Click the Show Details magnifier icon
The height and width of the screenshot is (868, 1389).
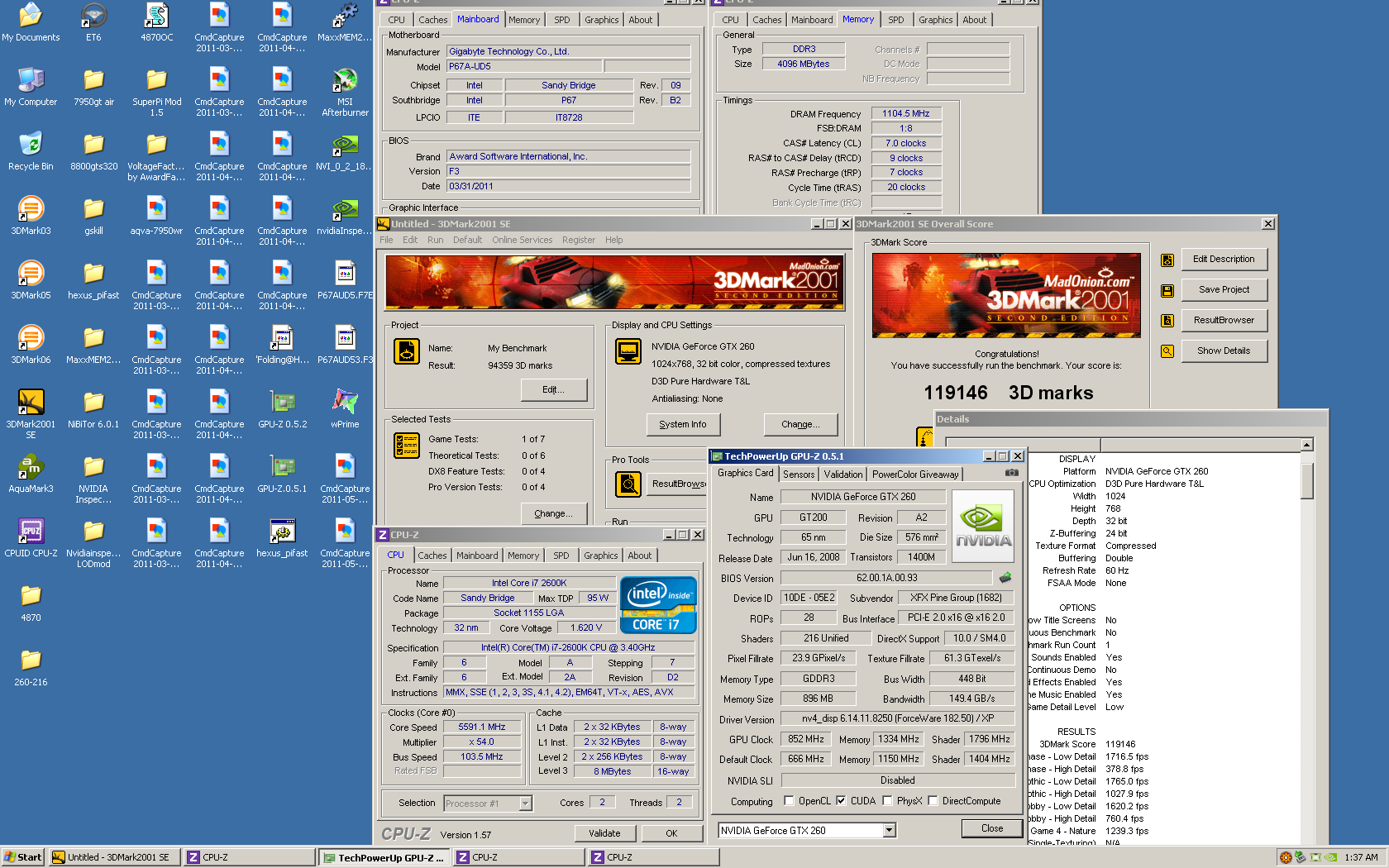[1167, 351]
